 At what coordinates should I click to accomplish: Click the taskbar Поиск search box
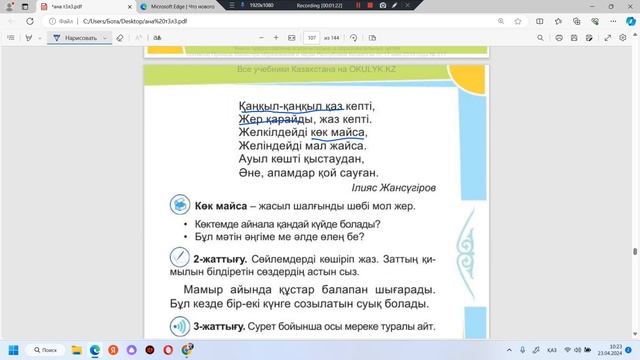45,350
